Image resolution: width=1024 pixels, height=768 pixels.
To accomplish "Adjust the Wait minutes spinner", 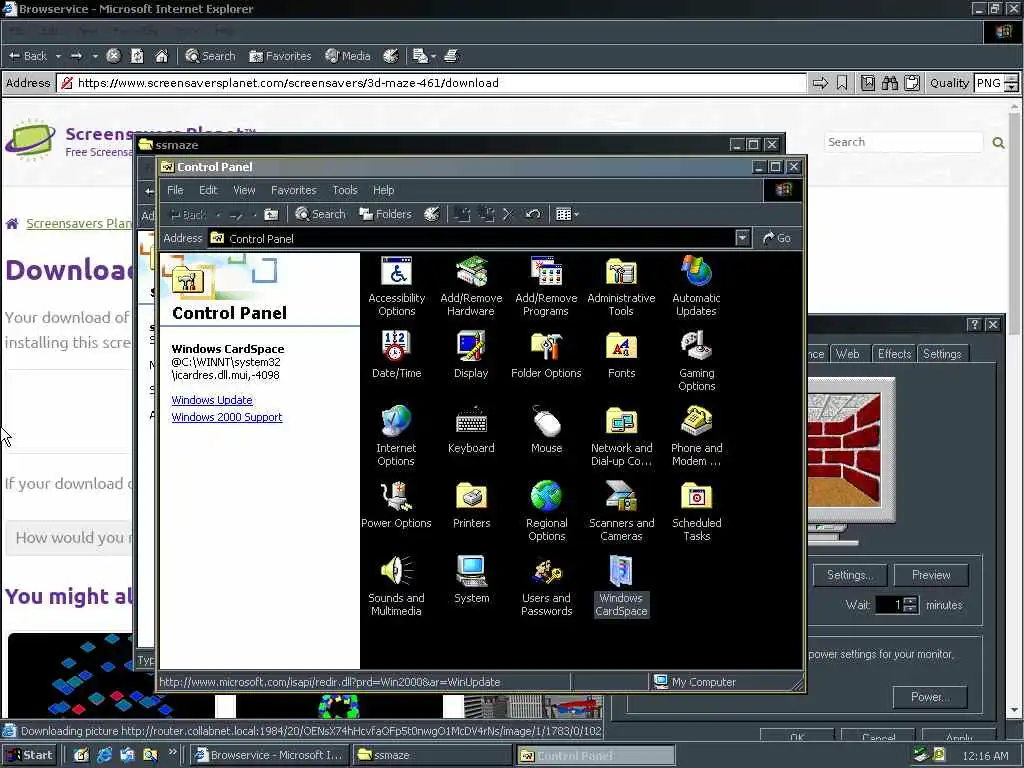I will point(911,605).
